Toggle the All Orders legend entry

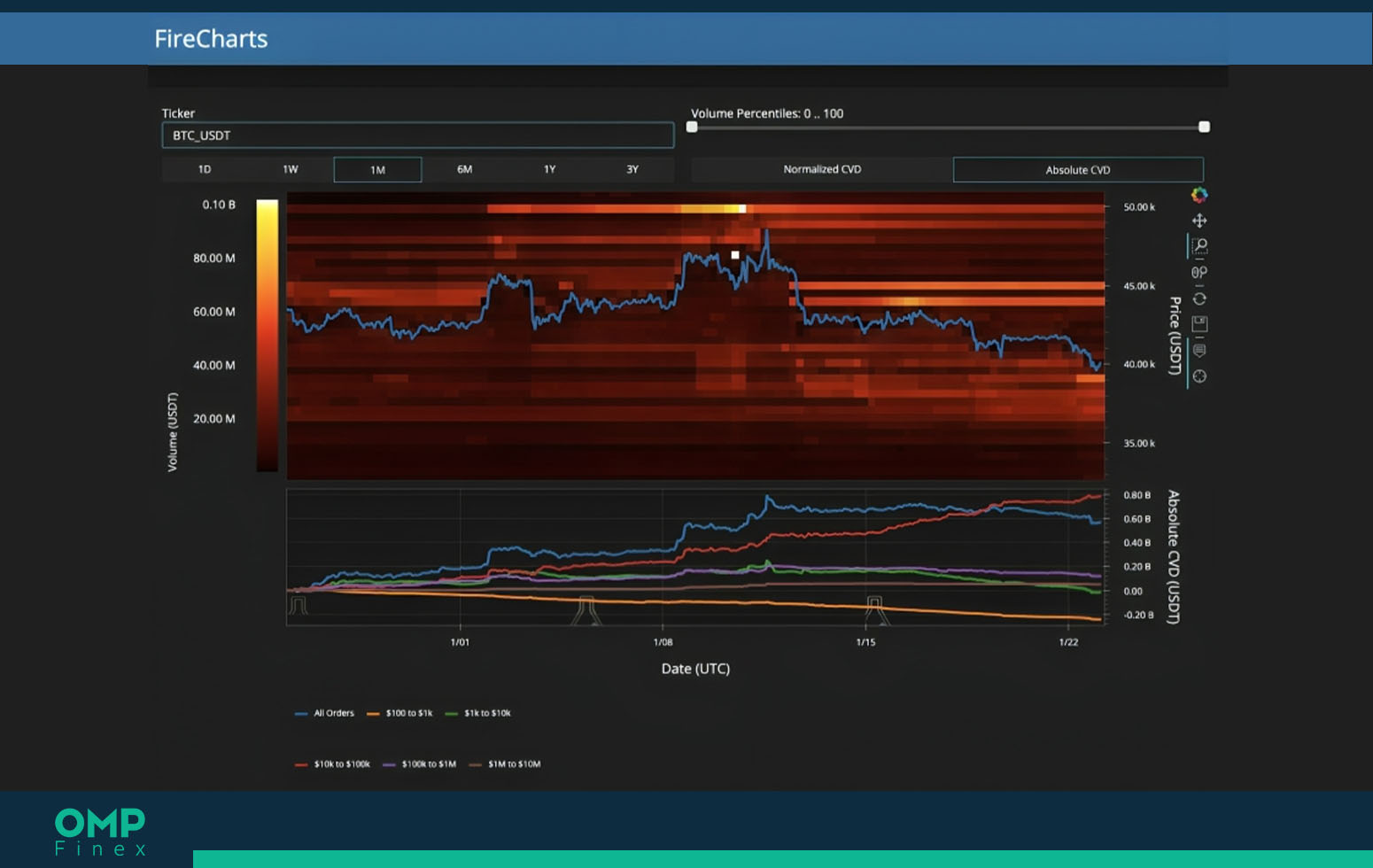pyautogui.click(x=324, y=713)
